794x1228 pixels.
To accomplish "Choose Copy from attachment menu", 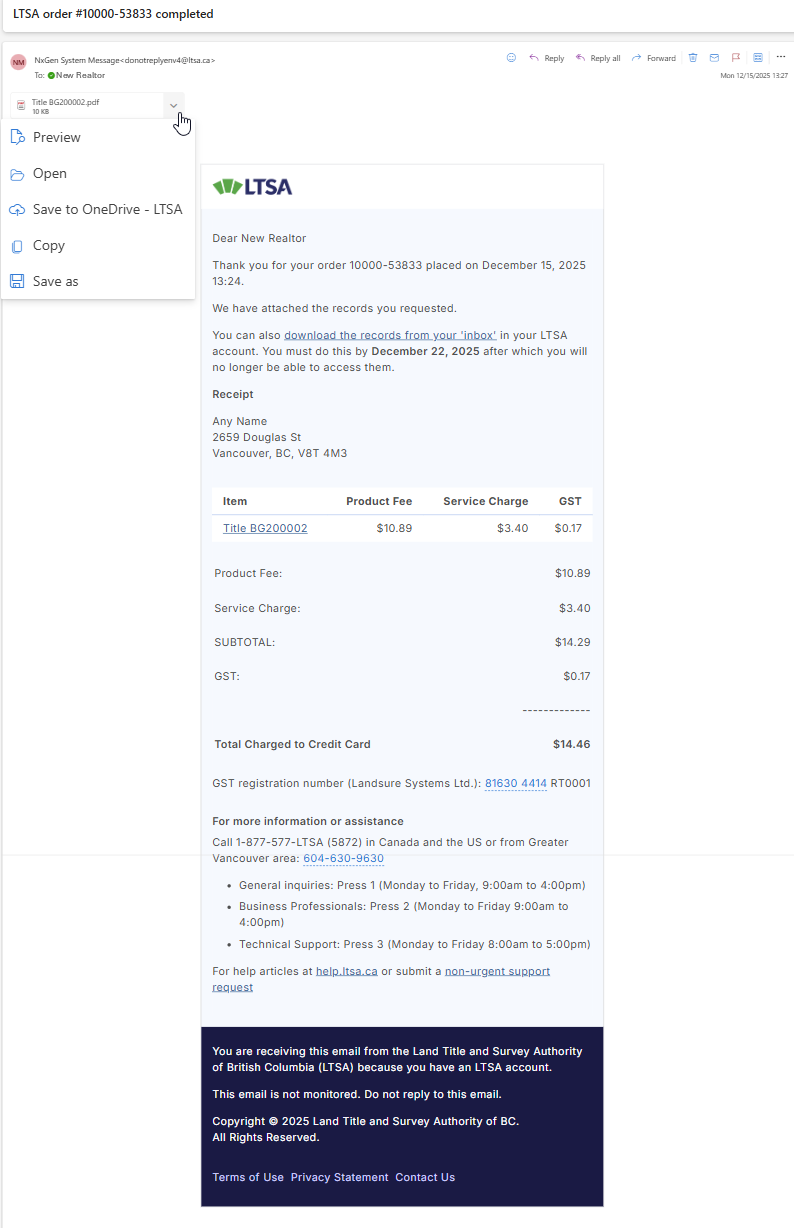I will tap(48, 245).
